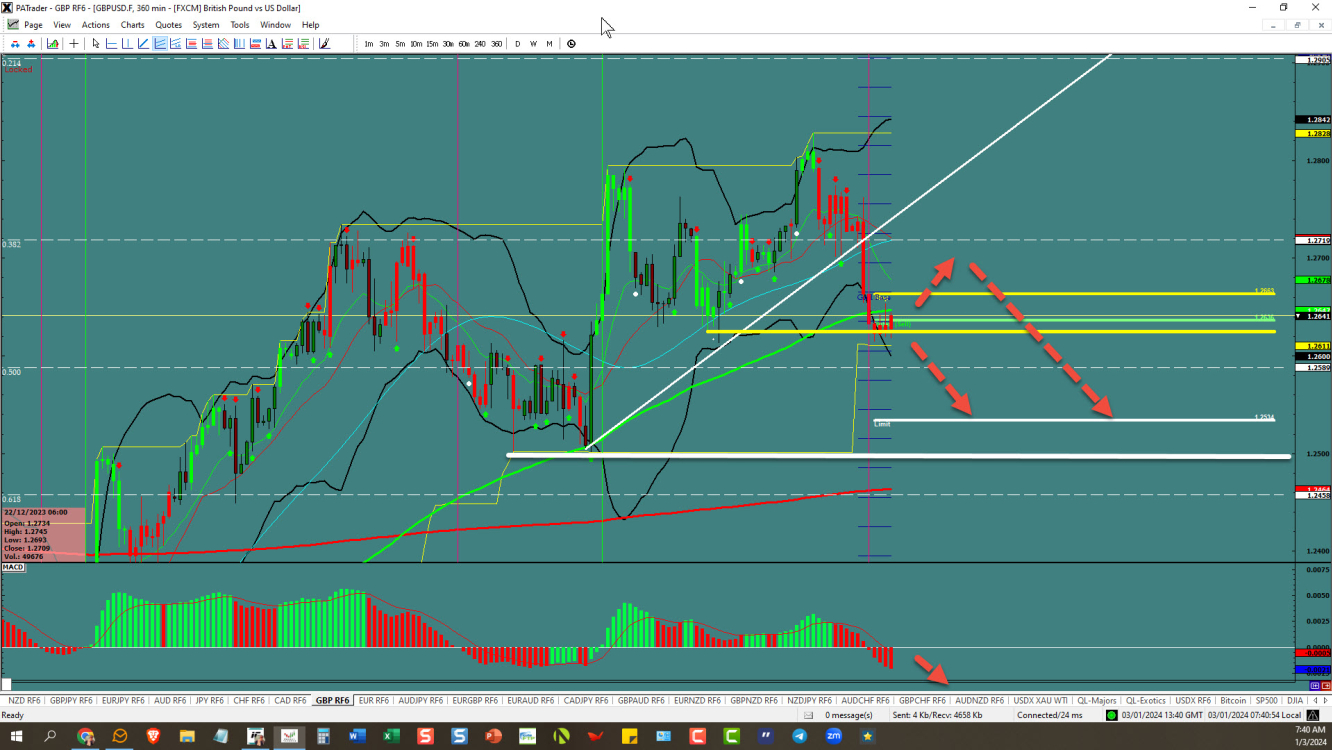Switch to GBPNZD RF6 tab
This screenshot has width=1332, height=750.
(x=754, y=700)
